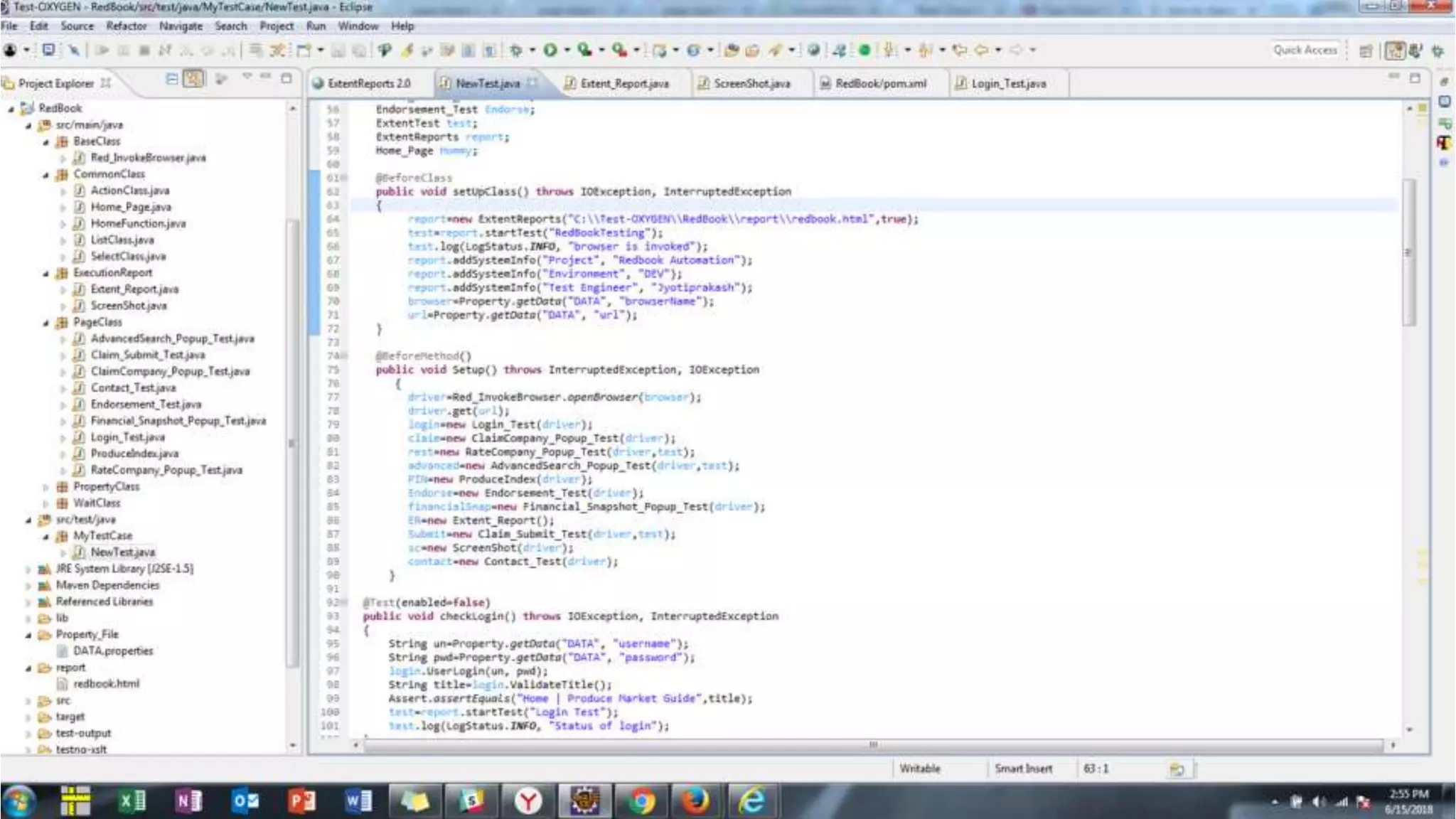Select Red_InvokeBrowser.java in BaseClass
1456x819 pixels.
[x=149, y=158]
